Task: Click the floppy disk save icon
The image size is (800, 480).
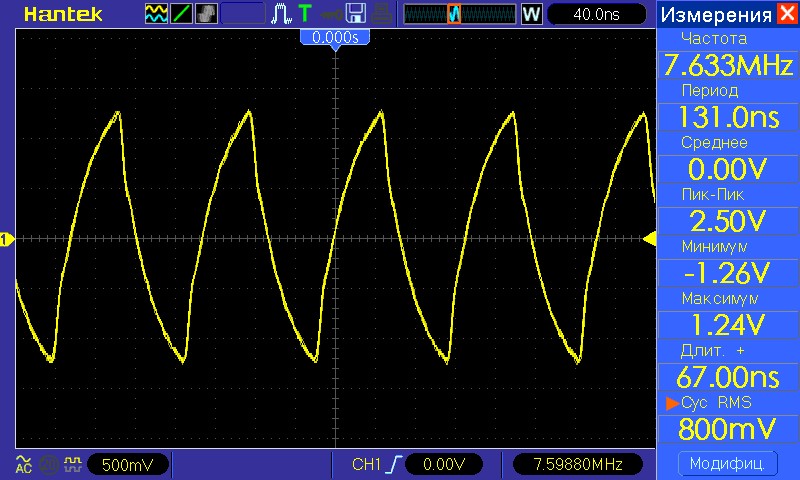Action: tap(356, 14)
